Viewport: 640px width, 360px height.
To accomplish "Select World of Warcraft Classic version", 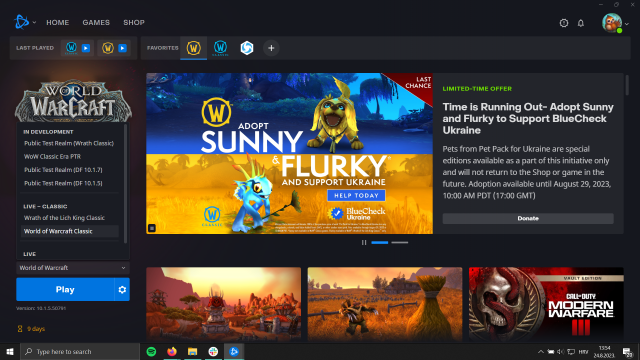I will [70, 231].
